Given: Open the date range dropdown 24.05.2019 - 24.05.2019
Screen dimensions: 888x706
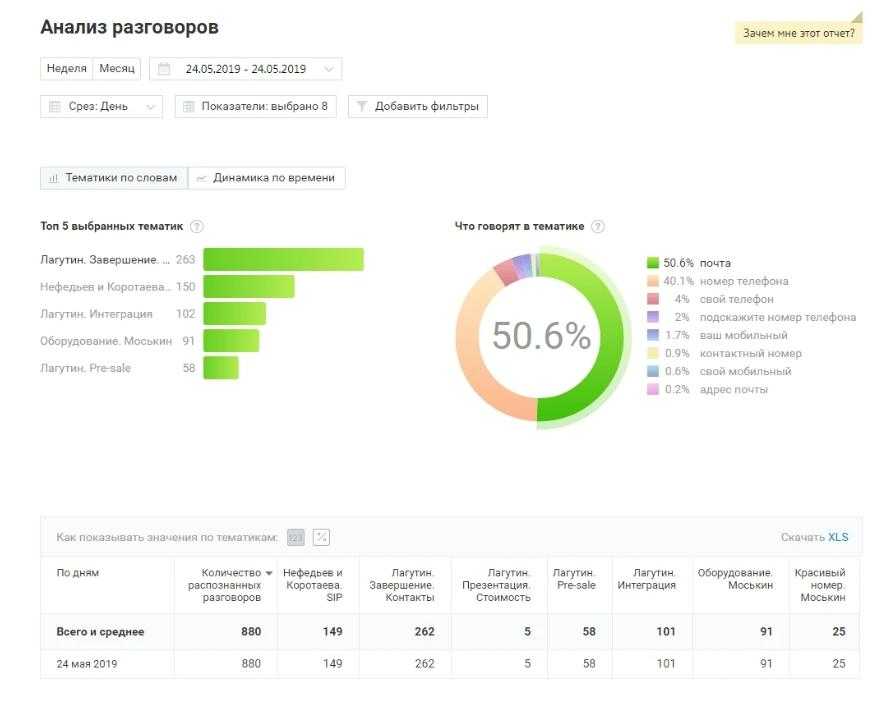Looking at the screenshot, I should click(x=246, y=70).
